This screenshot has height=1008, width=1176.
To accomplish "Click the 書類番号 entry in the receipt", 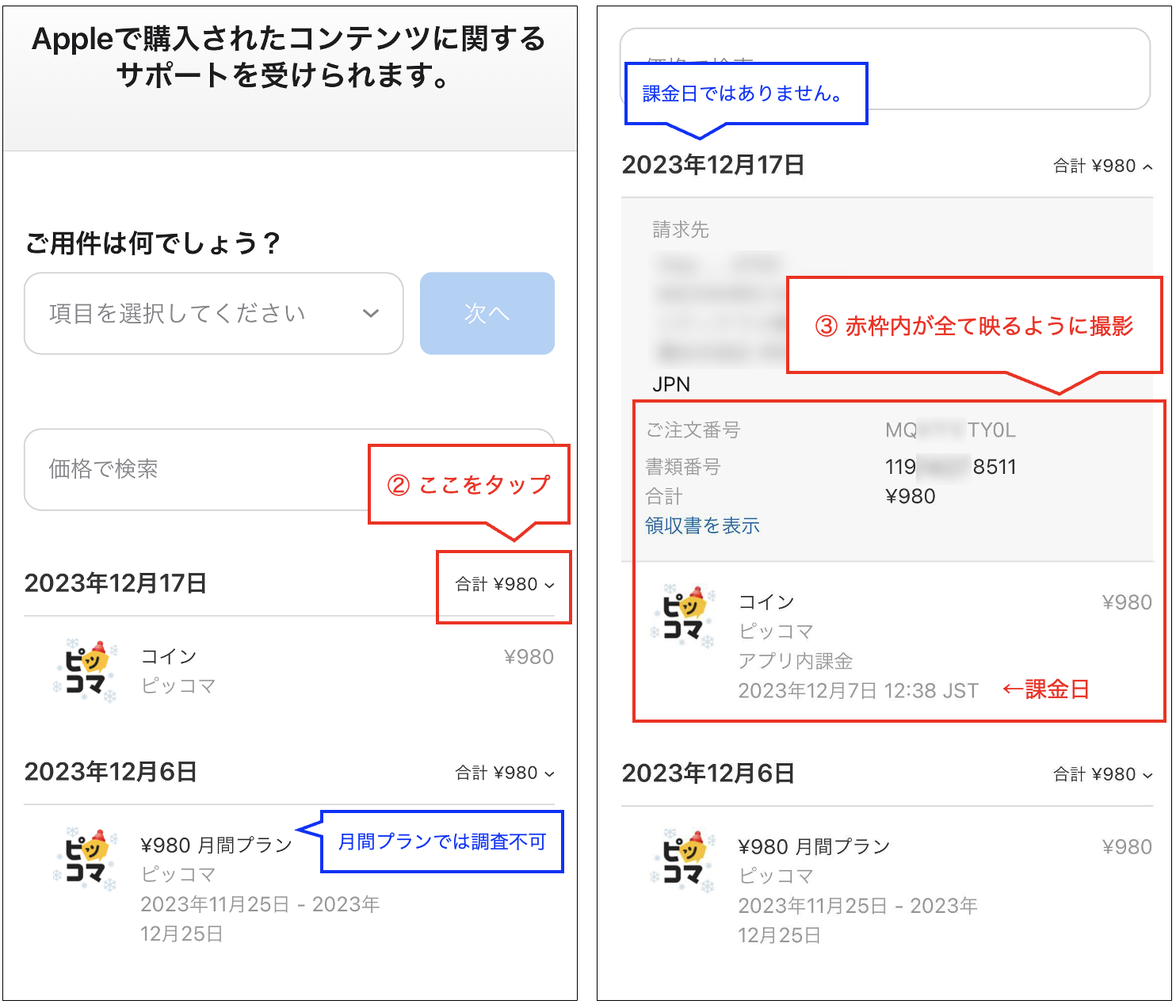I will pos(685,467).
